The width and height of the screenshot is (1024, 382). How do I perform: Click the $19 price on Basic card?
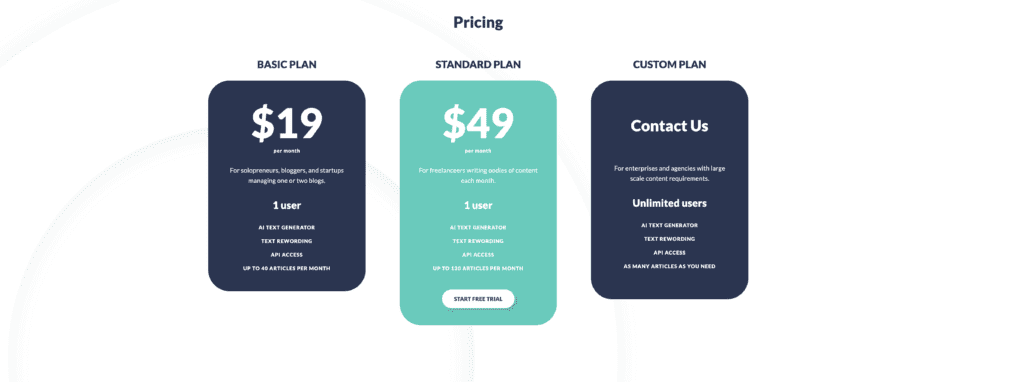(287, 123)
